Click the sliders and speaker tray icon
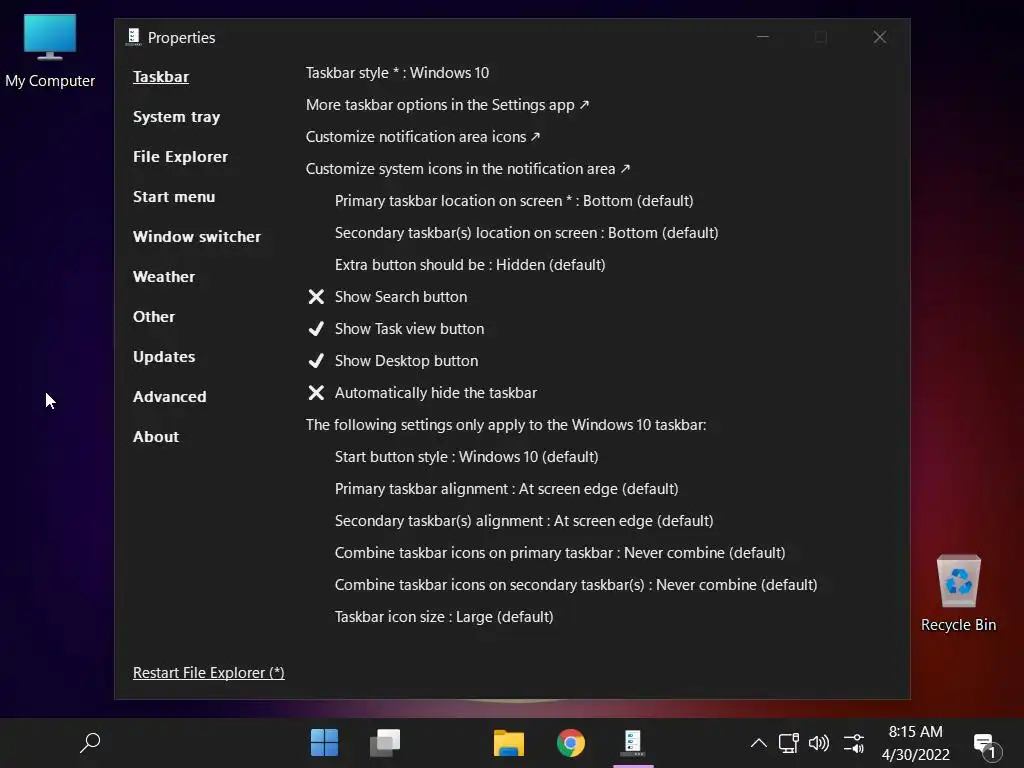 pos(854,743)
